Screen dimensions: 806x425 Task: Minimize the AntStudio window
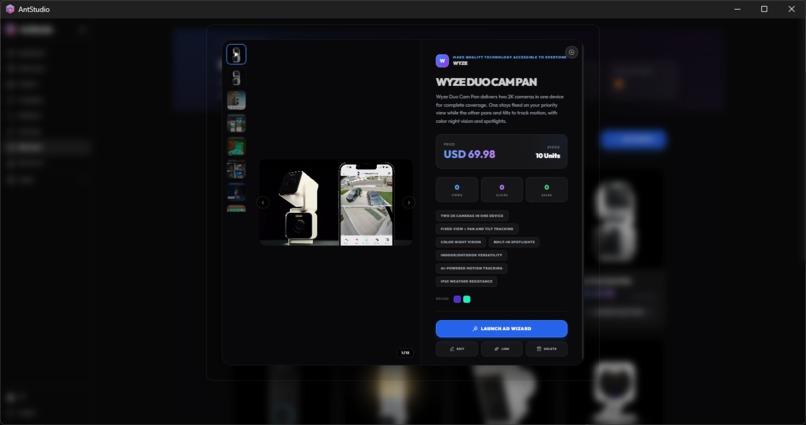tap(738, 9)
